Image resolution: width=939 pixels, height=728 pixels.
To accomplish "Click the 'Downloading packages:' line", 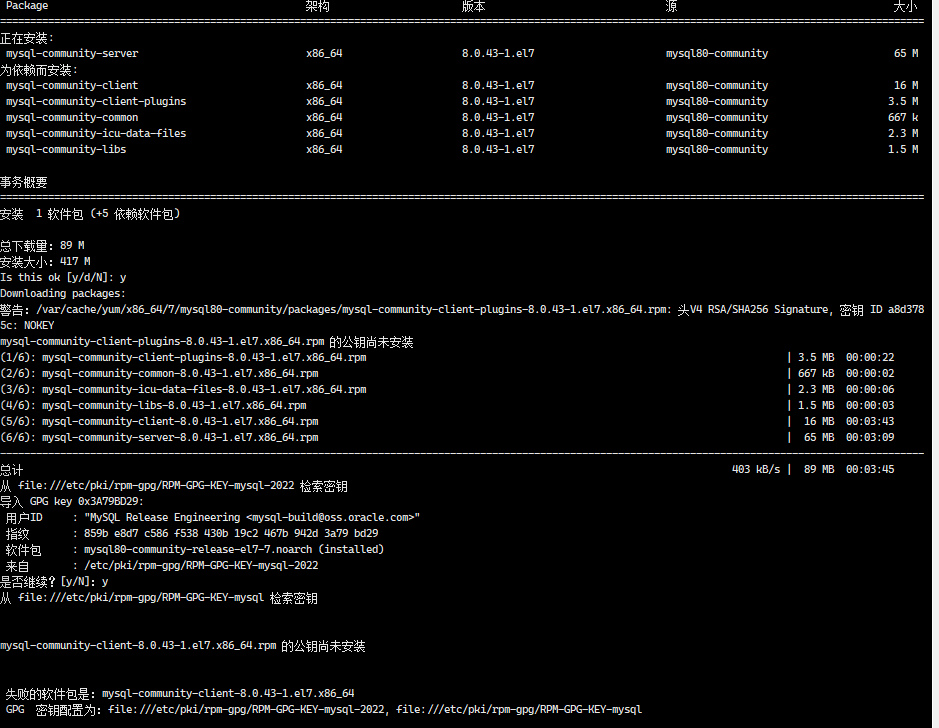I will (63, 293).
